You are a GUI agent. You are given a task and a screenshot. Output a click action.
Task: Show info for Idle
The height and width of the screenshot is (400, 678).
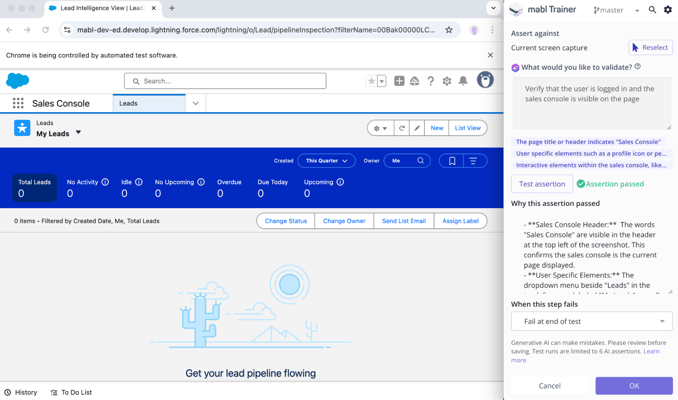click(139, 182)
